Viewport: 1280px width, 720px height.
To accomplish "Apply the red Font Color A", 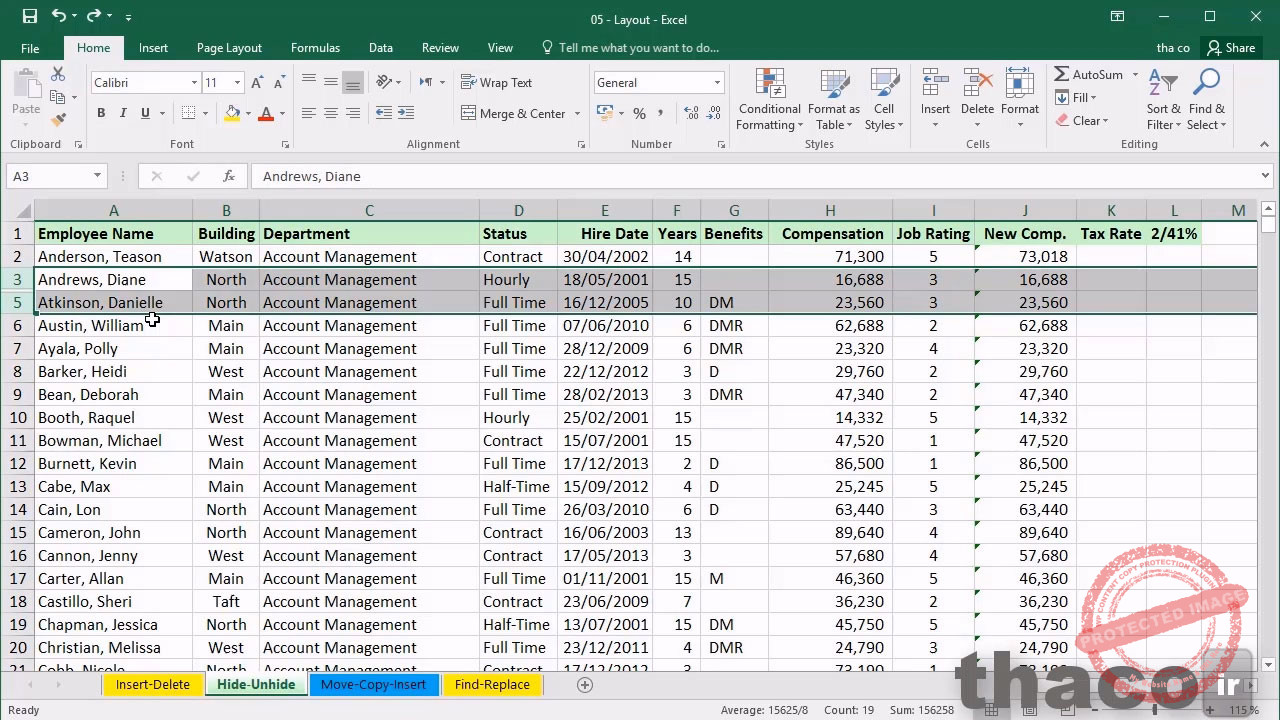I will [266, 113].
